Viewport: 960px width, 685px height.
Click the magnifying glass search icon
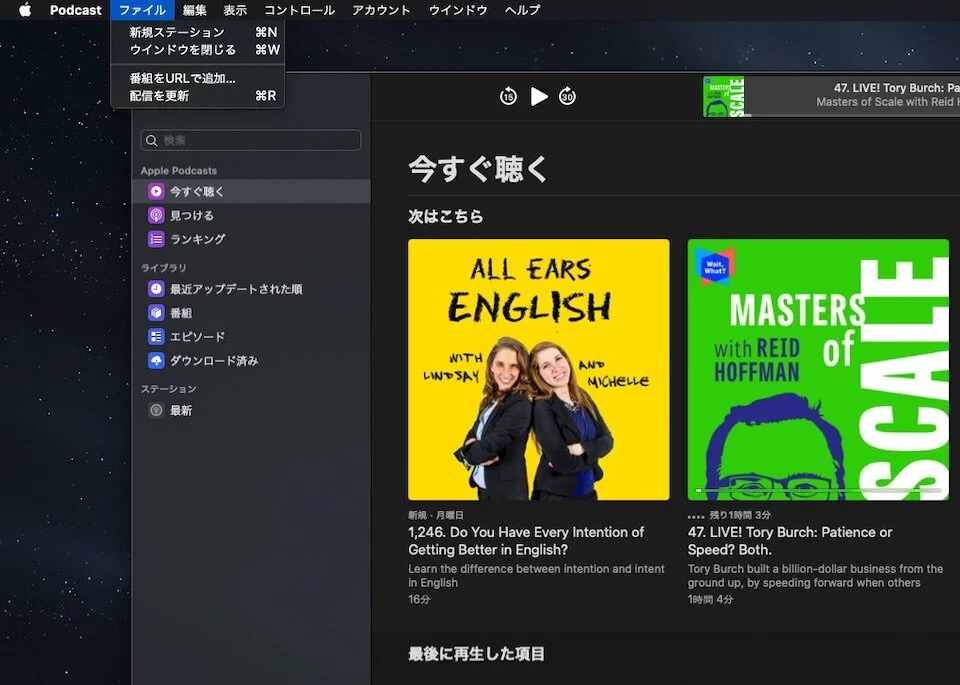click(x=152, y=140)
